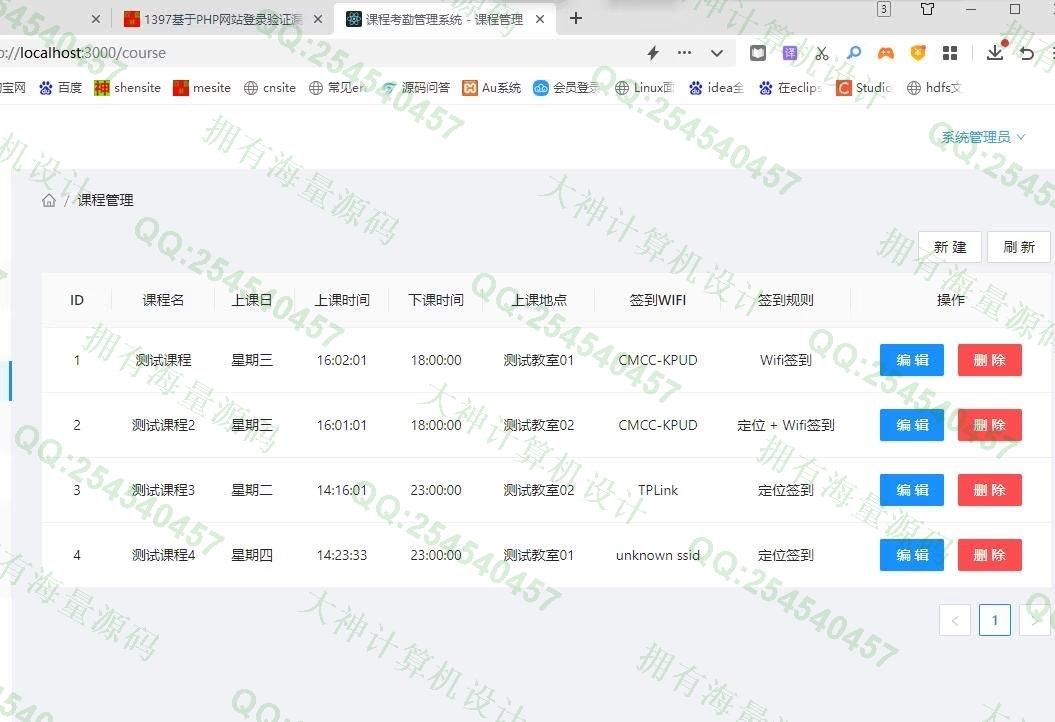Open the mesite bookmark
The height and width of the screenshot is (722, 1055).
[202, 87]
